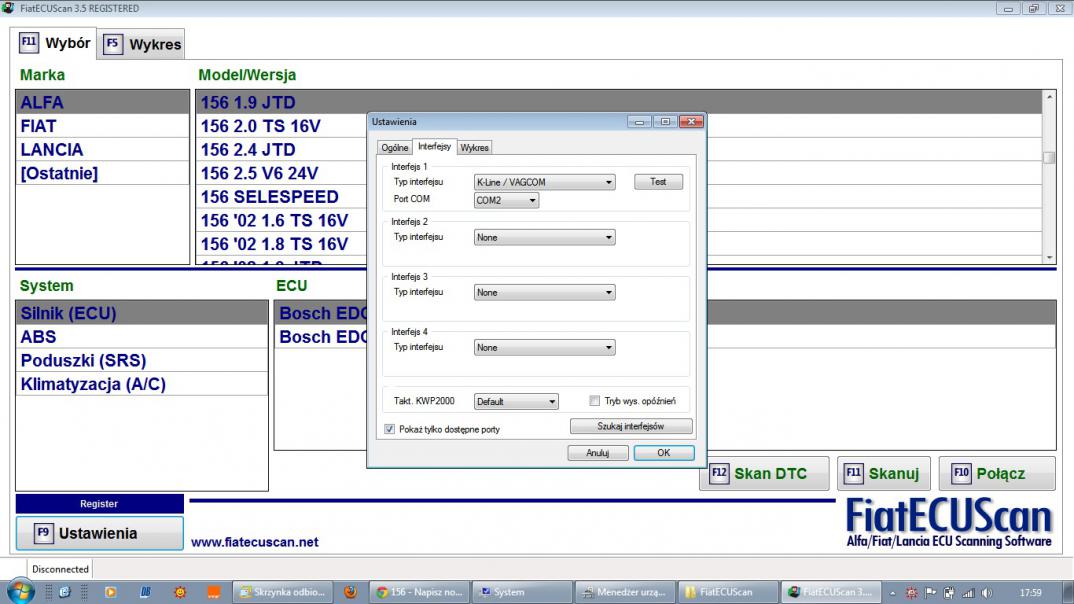Viewport: 1074px width, 604px height.
Task: Click Szukaj interfejsów button
Action: pyautogui.click(x=631, y=426)
